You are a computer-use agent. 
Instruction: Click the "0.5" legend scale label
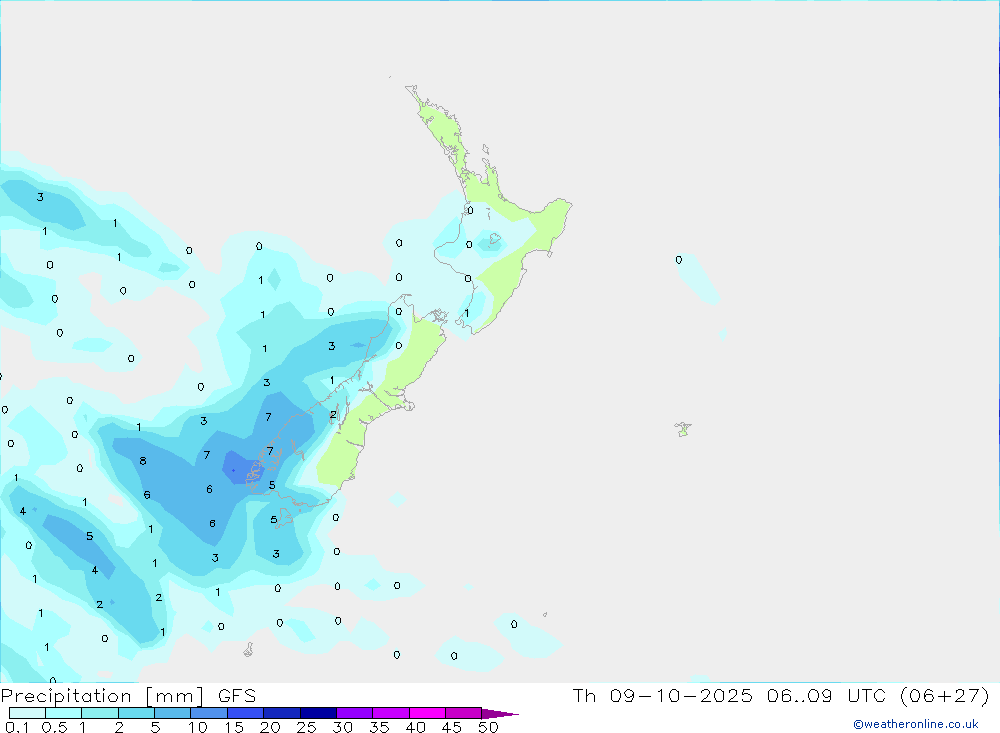pyautogui.click(x=54, y=727)
